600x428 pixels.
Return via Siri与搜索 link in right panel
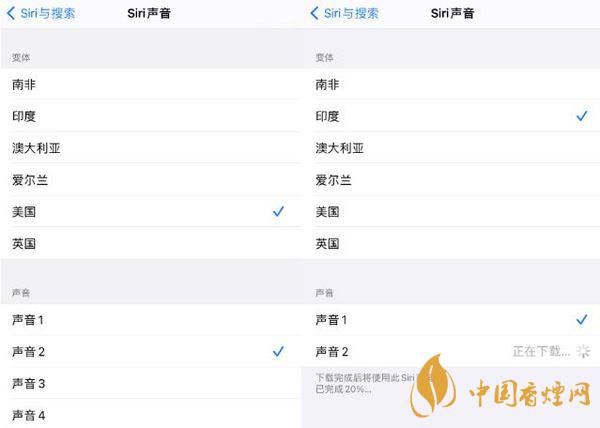350,14
